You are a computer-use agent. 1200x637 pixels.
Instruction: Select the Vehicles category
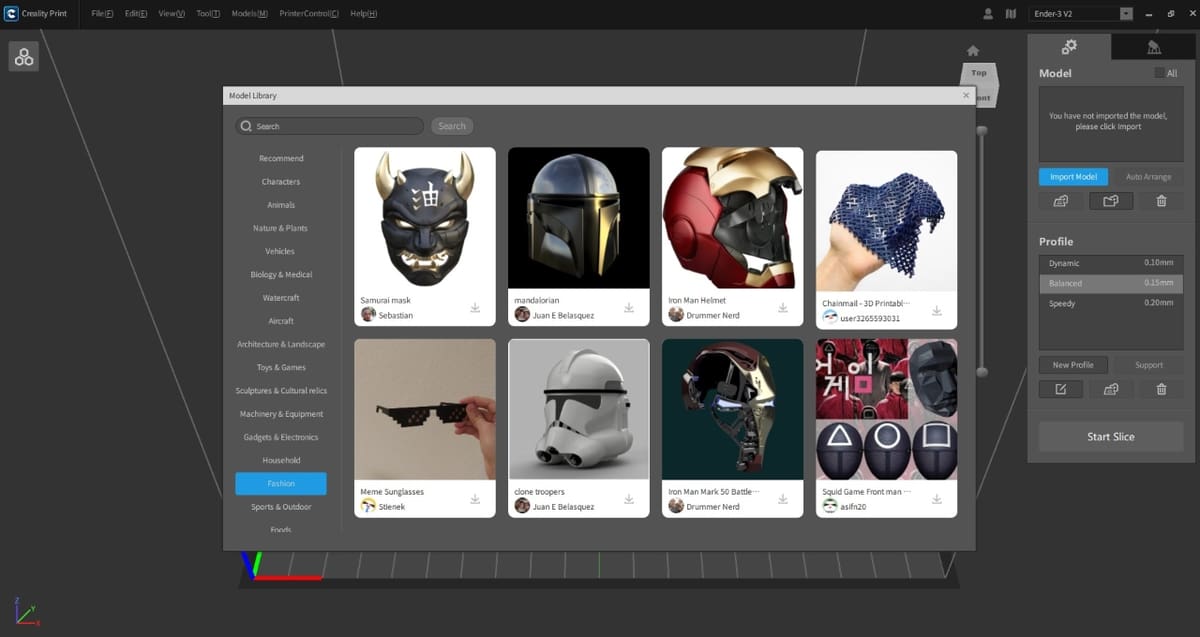281,251
